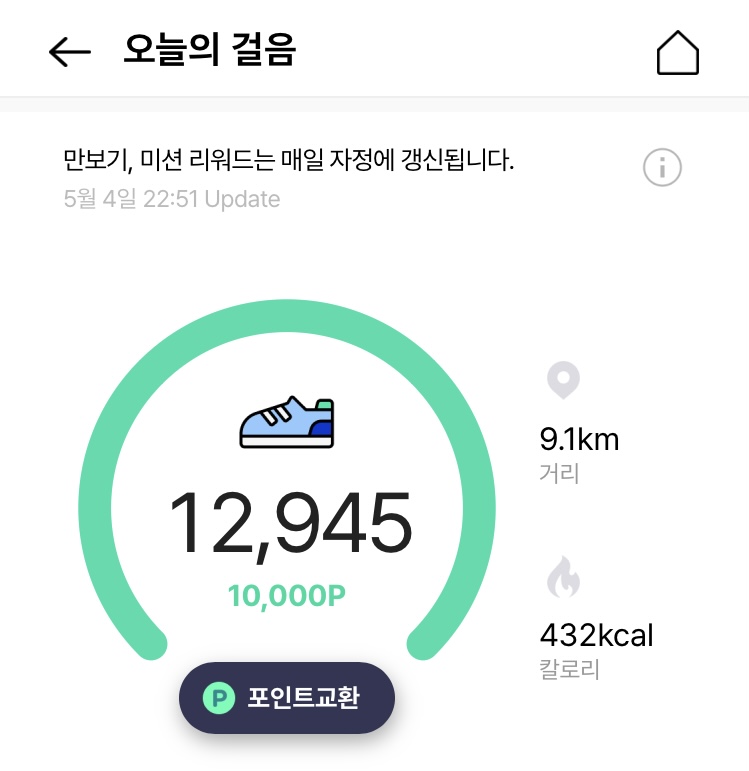This screenshot has height=771, width=749.
Task: Select the 10,000P reward text
Action: 287,596
